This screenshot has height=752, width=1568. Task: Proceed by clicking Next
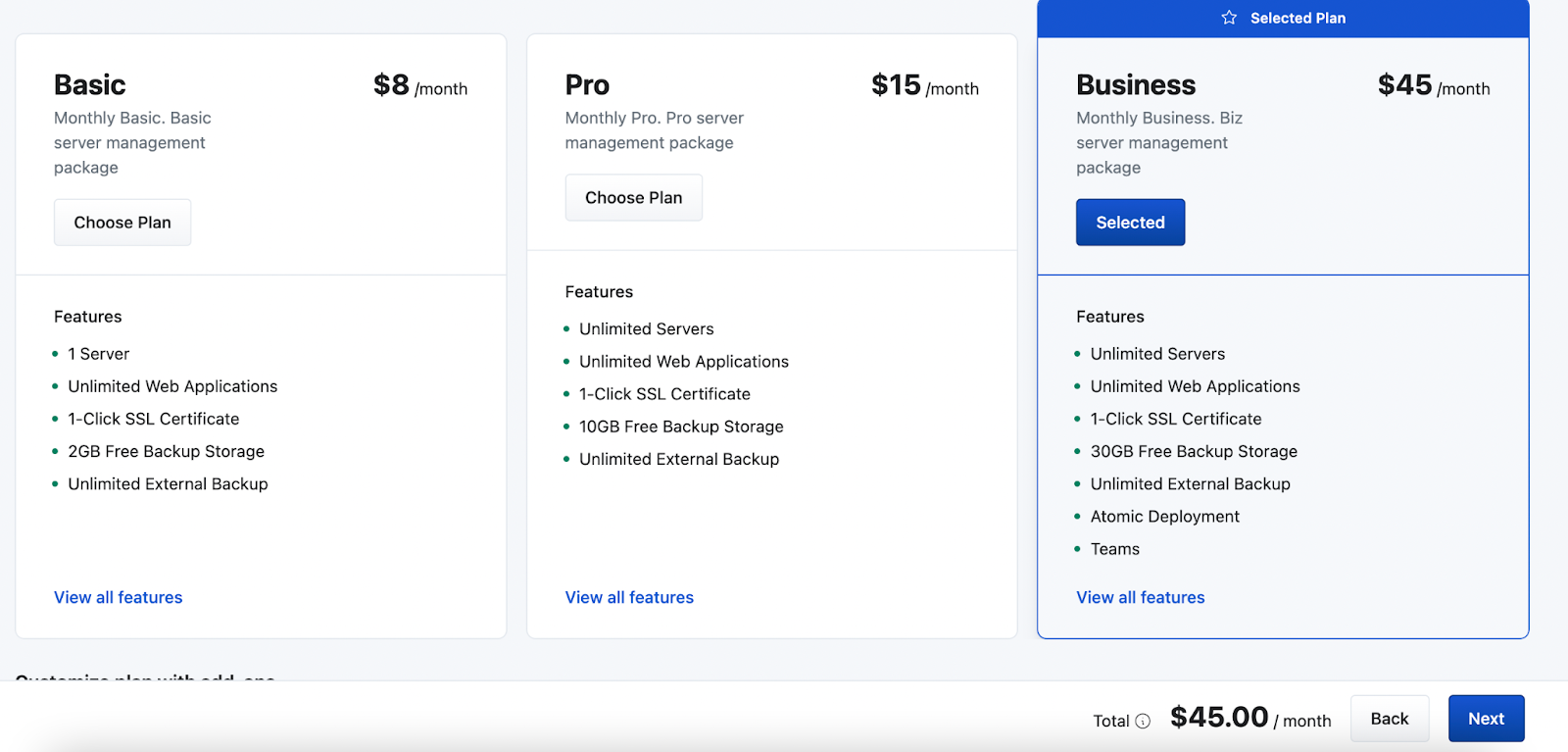pyautogui.click(x=1486, y=719)
